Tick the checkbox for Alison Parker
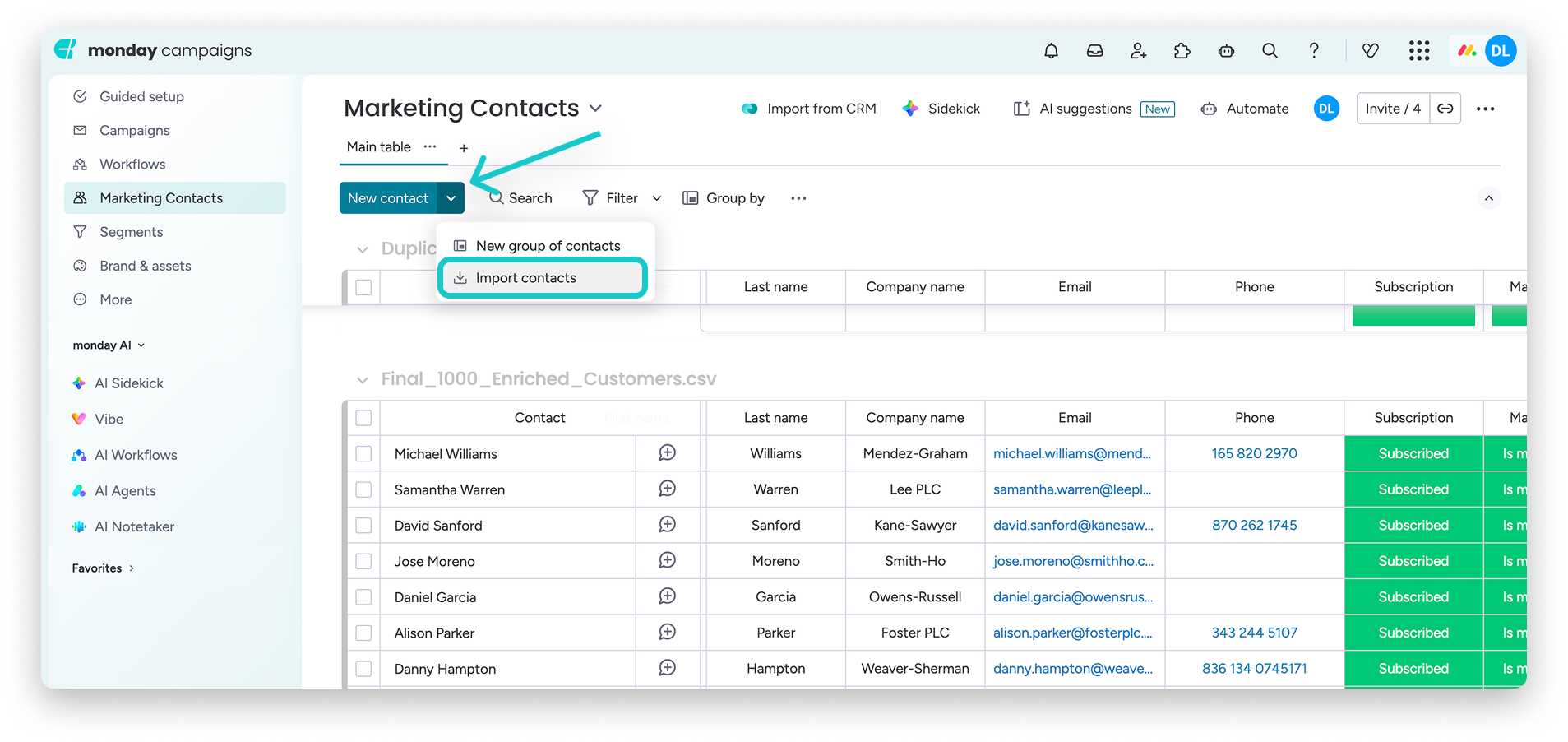 tap(363, 633)
